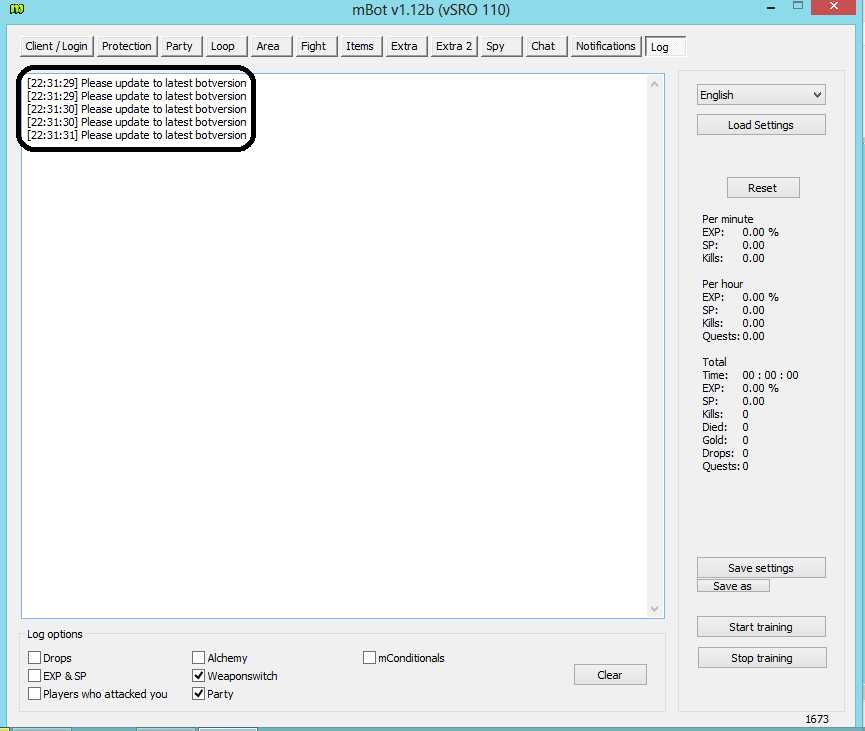Open the Notifications tab
Viewport: 865px width, 731px height.
[606, 46]
